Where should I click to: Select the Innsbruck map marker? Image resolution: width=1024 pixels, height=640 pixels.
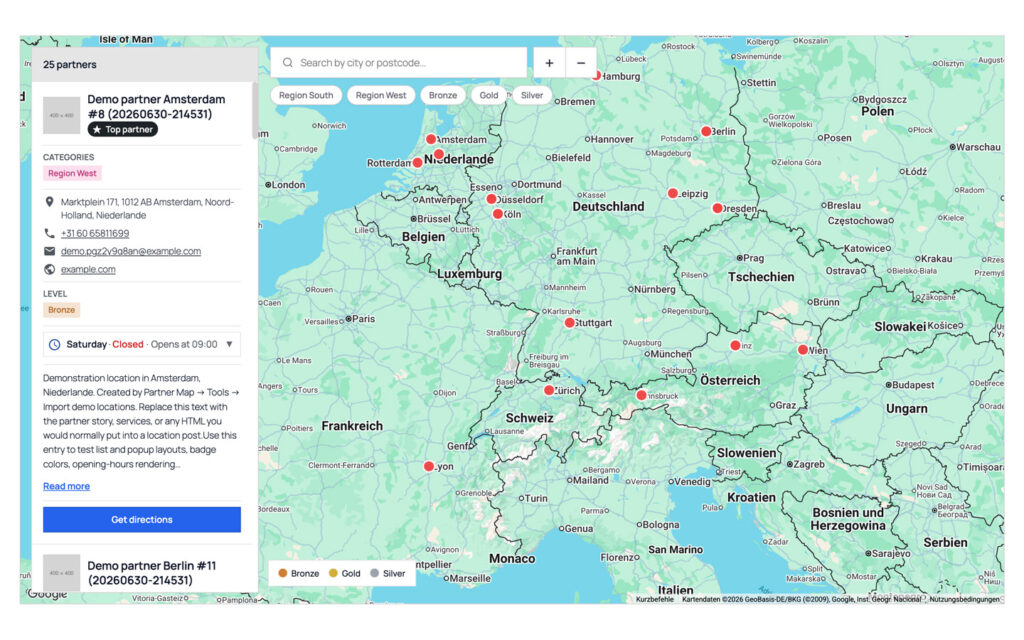pos(641,395)
